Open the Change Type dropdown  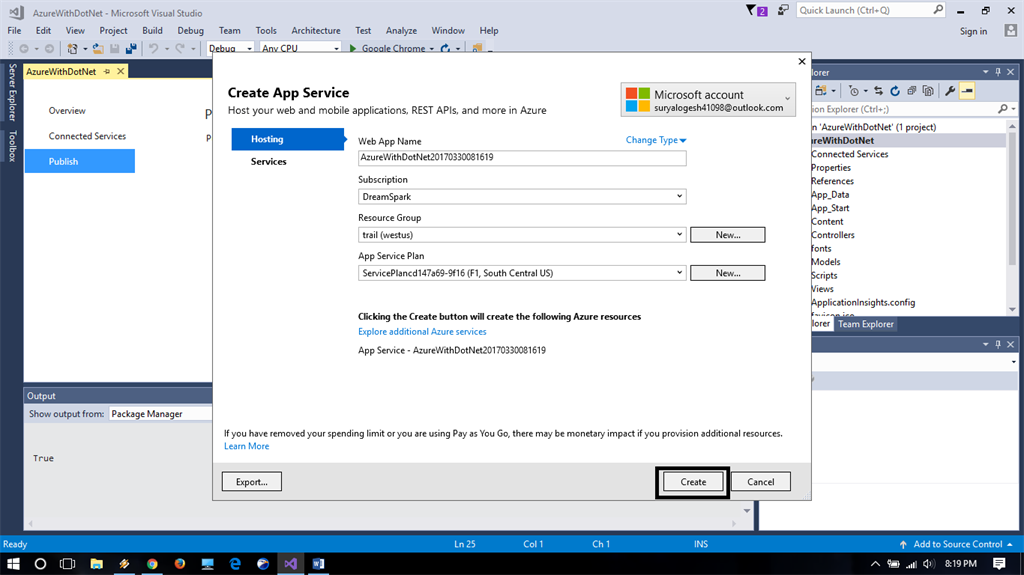click(656, 140)
